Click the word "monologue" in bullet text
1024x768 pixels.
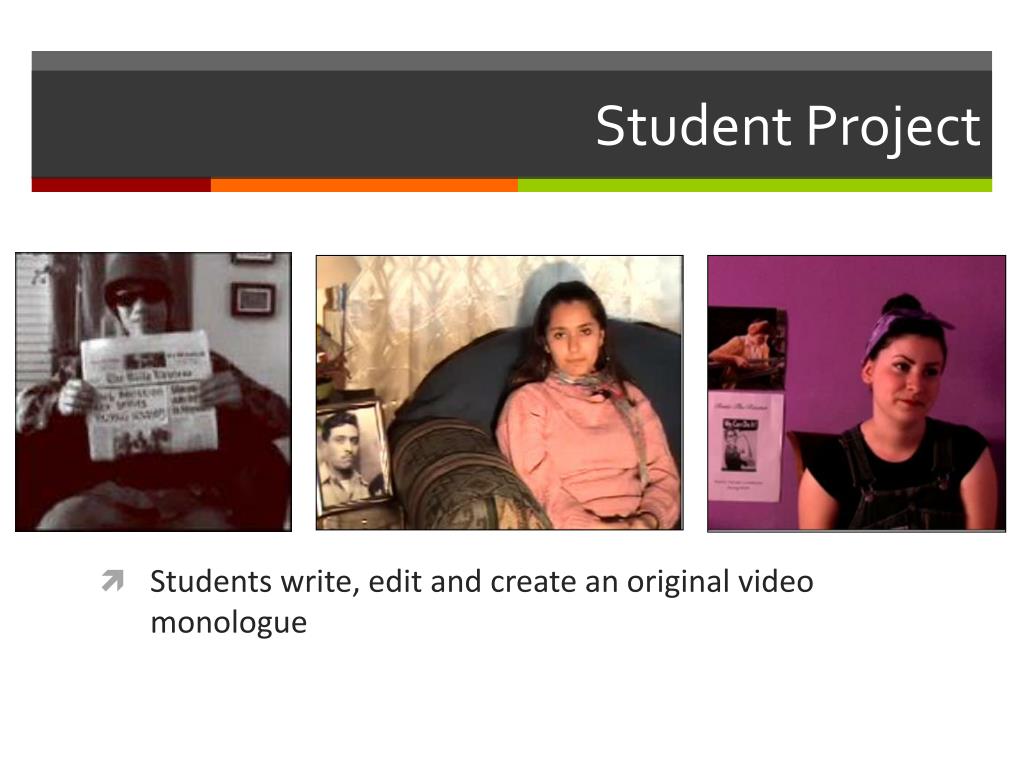tap(229, 622)
